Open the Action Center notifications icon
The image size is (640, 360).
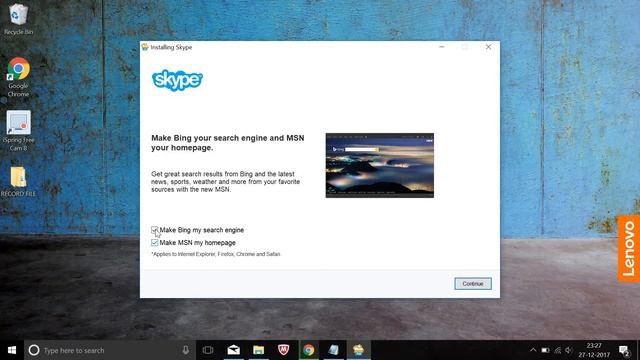[x=624, y=350]
